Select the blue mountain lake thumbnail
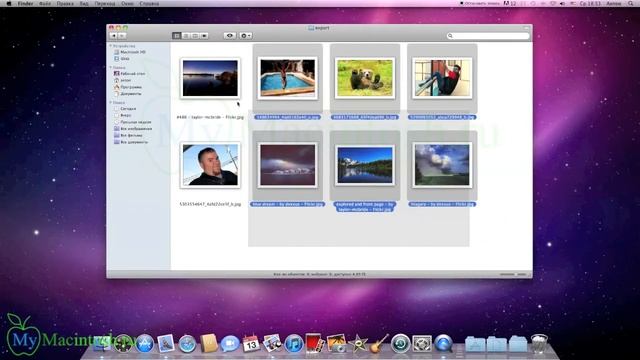The image size is (640, 360). [365, 165]
